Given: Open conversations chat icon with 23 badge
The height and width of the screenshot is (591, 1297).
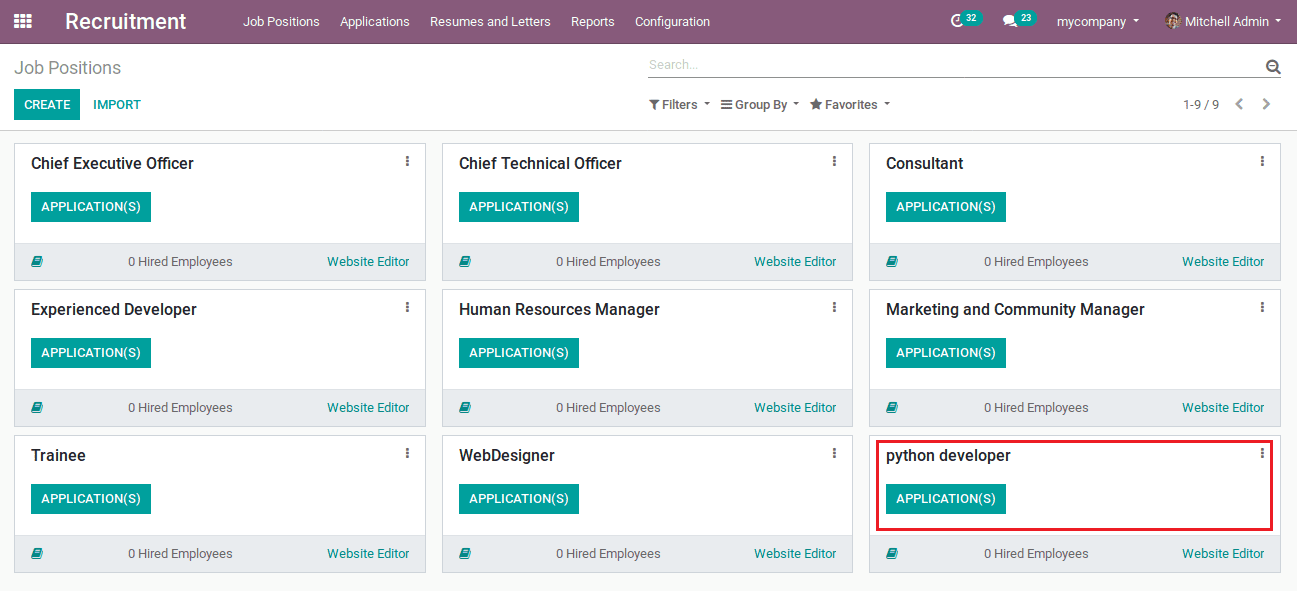Looking at the screenshot, I should tap(1019, 20).
